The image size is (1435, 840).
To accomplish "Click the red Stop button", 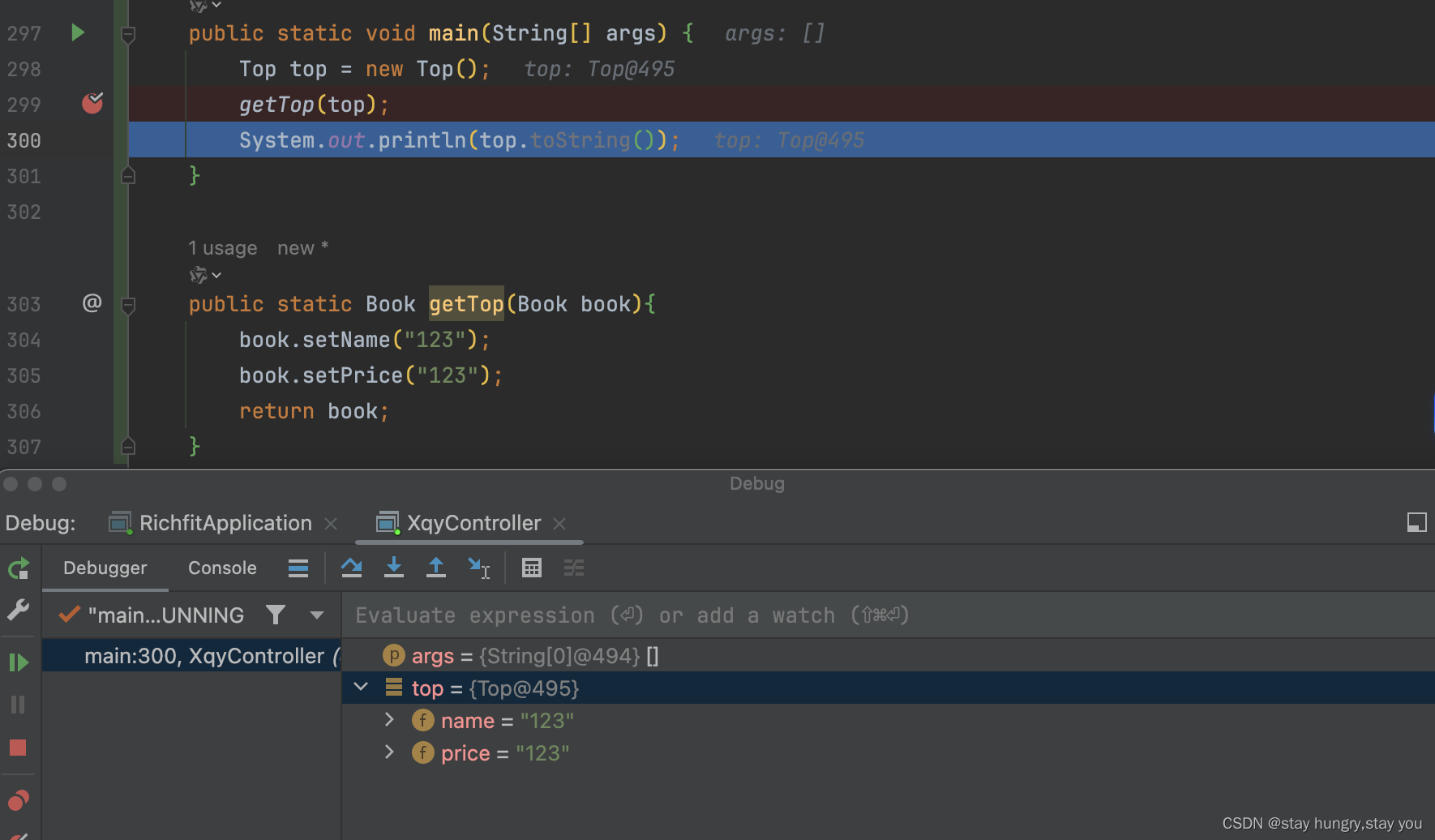I will pyautogui.click(x=18, y=748).
